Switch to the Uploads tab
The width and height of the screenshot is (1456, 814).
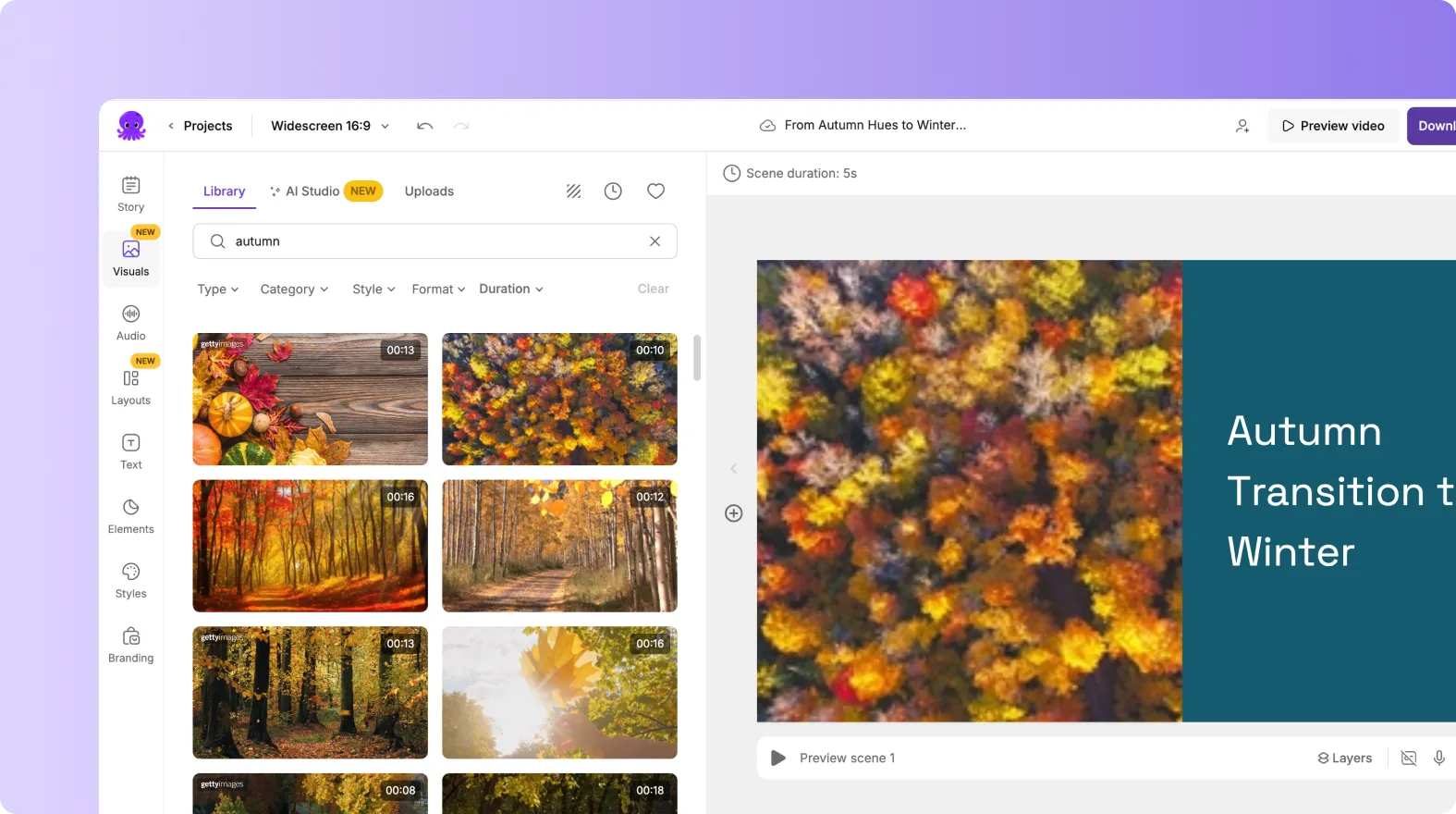(429, 191)
